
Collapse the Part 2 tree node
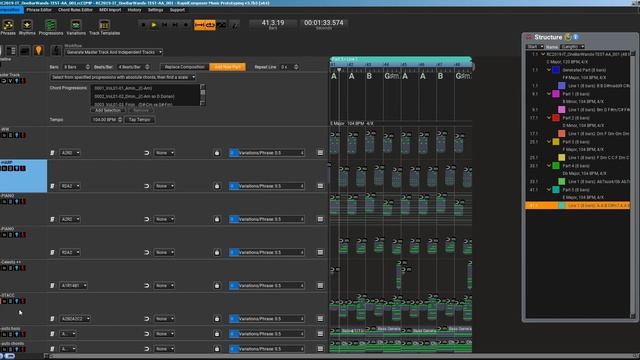(x=549, y=118)
